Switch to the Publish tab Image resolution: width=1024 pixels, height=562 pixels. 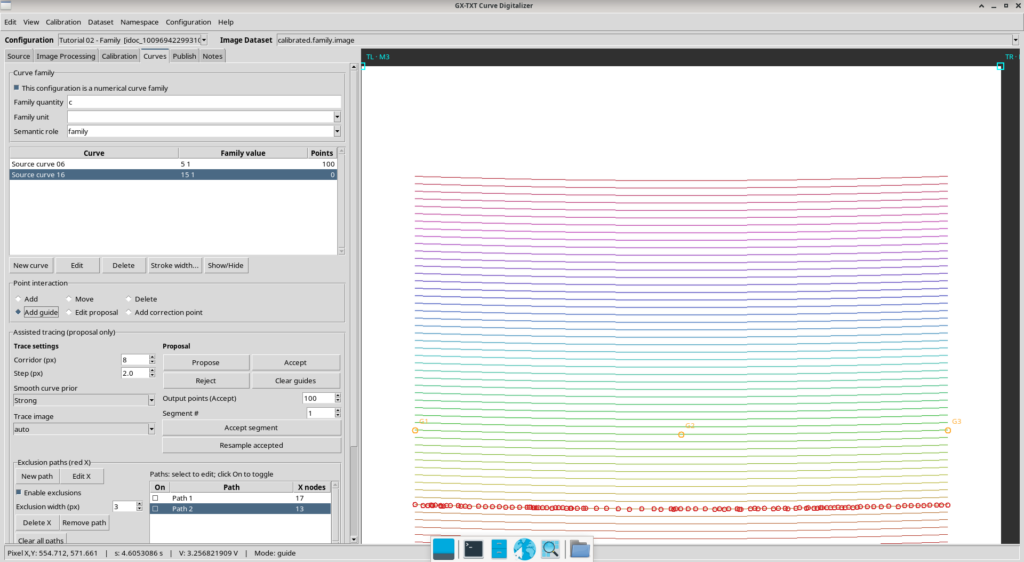pyautogui.click(x=184, y=56)
